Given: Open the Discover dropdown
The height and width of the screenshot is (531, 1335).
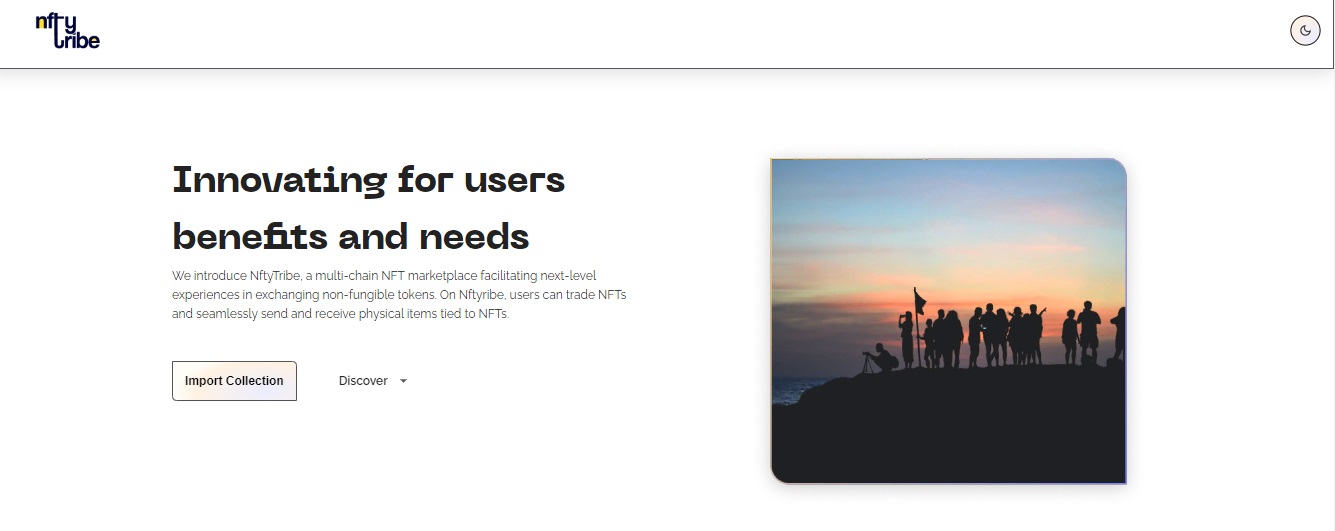Looking at the screenshot, I should [x=373, y=381].
